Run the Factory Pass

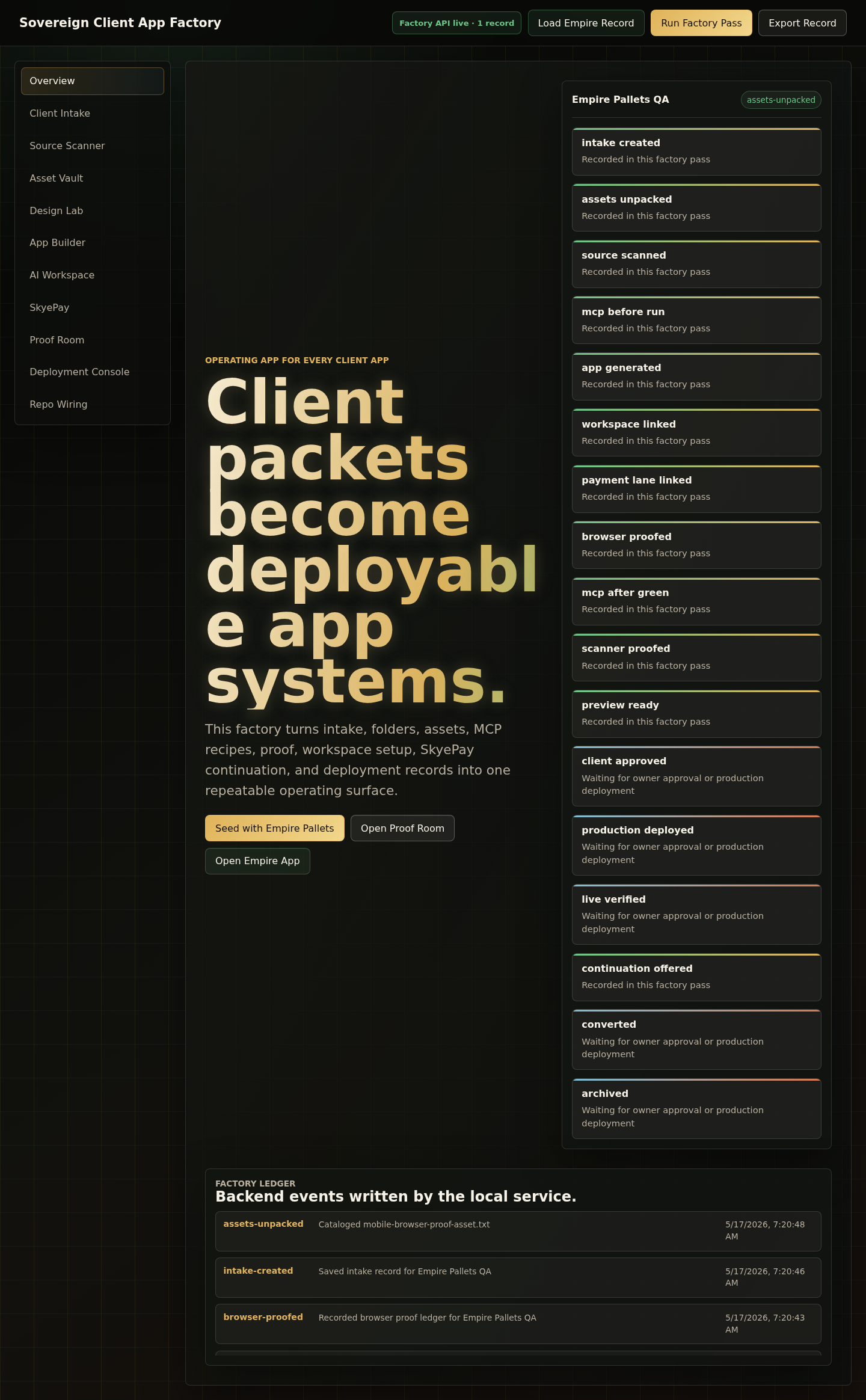[701, 23]
